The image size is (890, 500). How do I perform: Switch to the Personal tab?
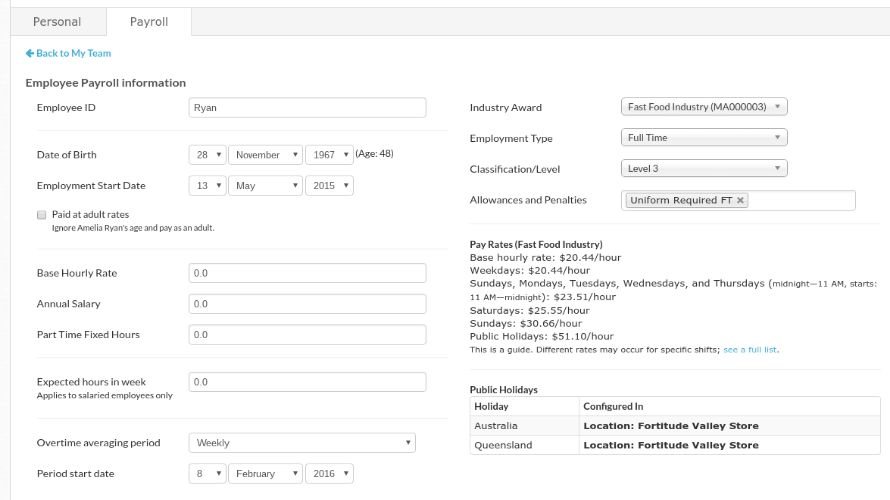(x=57, y=22)
